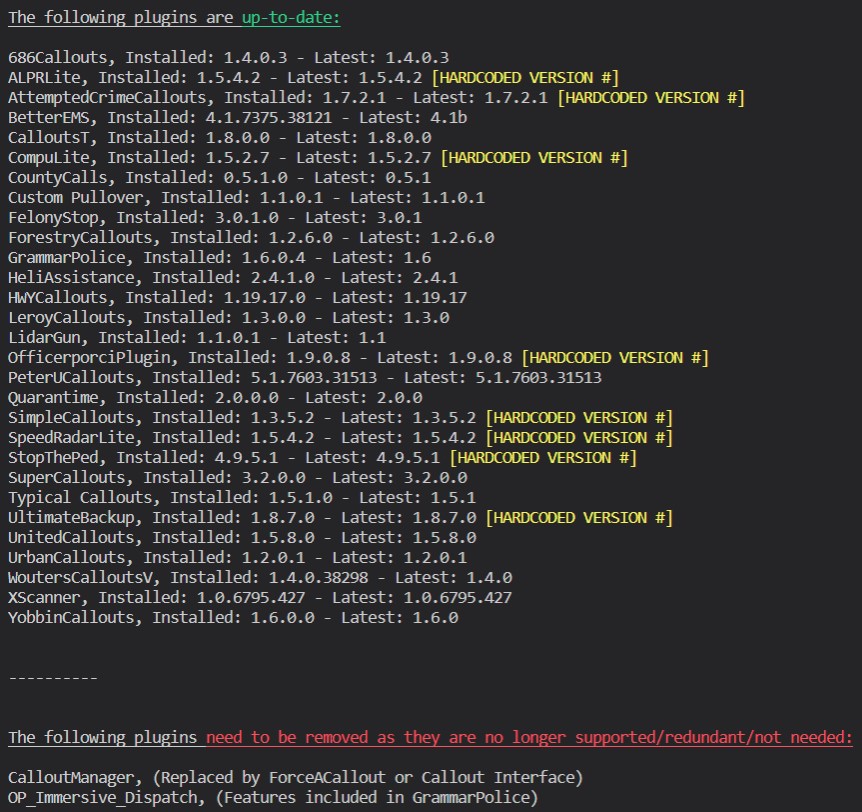This screenshot has width=862, height=812.
Task: Click the OP_Immersive_Dispatch removal line
Action: 273,797
